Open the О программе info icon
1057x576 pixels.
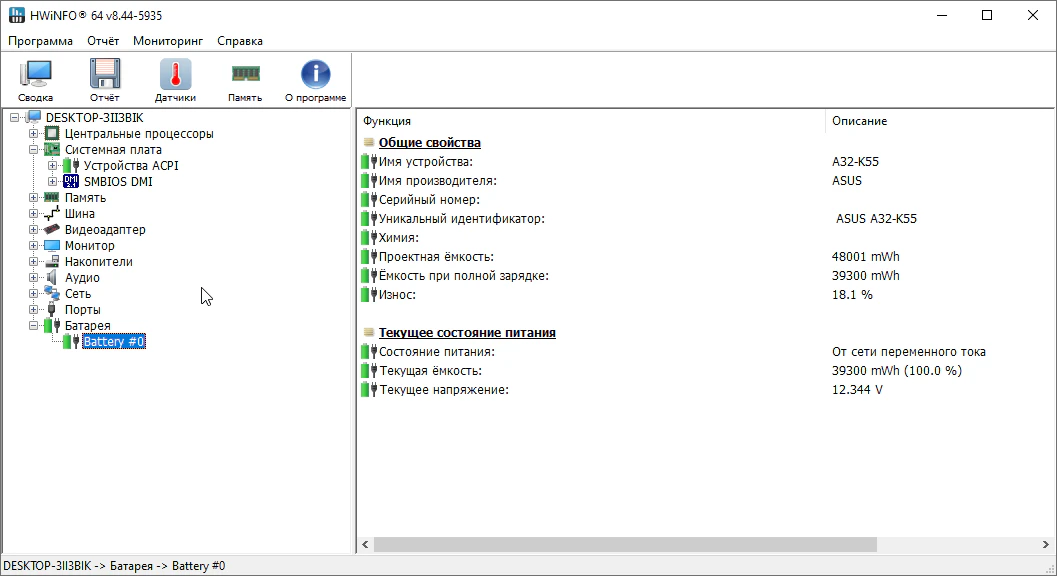(315, 79)
